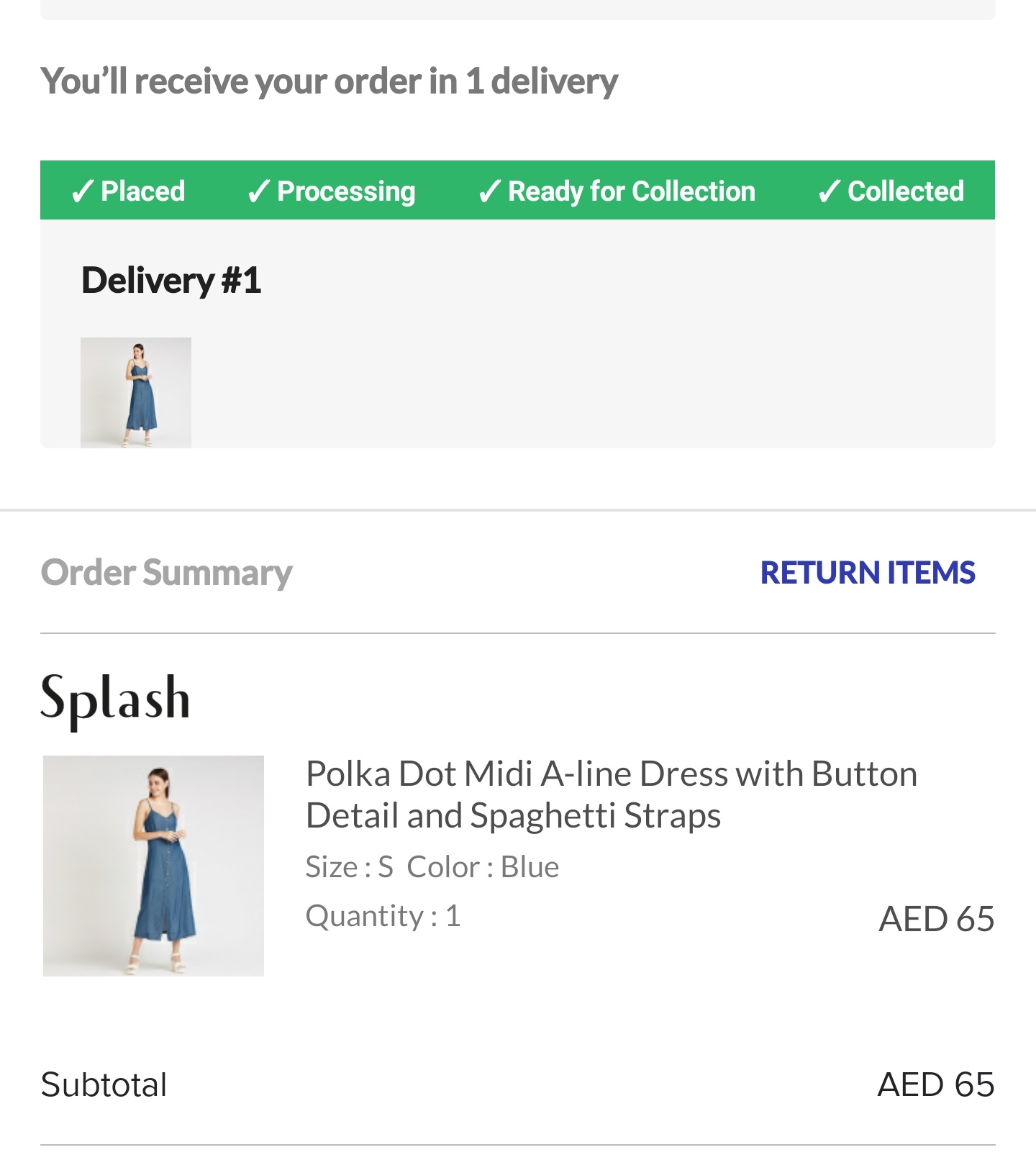Viewport: 1036px width, 1160px height.
Task: Click the checkmark icon beside Placed
Action: [83, 191]
